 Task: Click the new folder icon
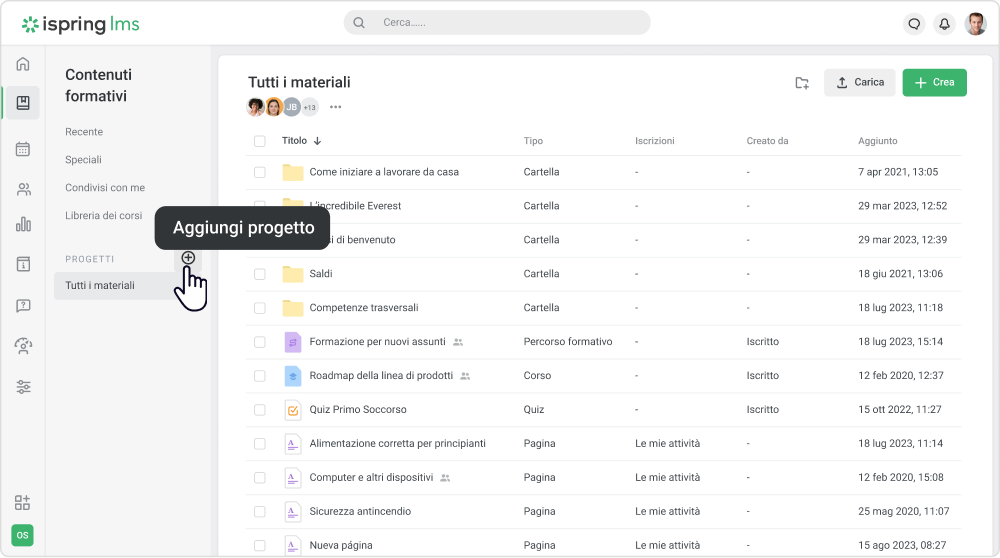click(x=802, y=83)
